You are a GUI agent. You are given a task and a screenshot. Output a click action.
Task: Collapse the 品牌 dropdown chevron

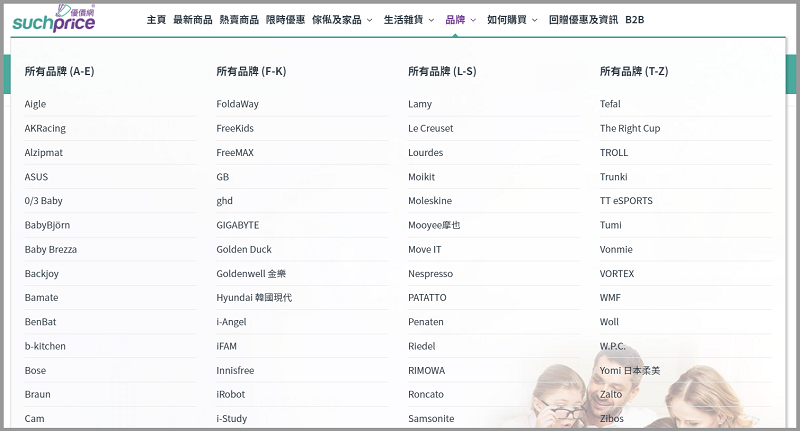pos(473,20)
